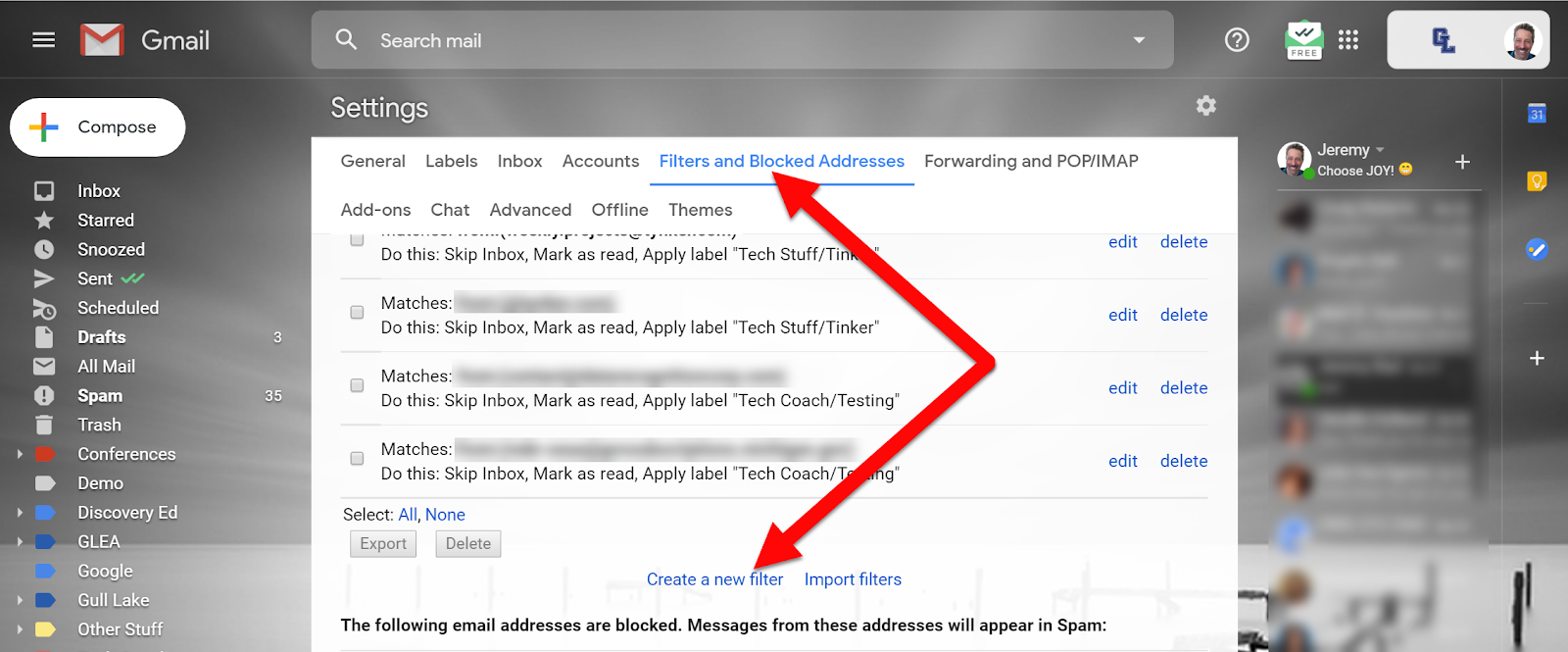Image resolution: width=1568 pixels, height=652 pixels.
Task: Click the Inbox icon in sidebar
Action: click(44, 190)
